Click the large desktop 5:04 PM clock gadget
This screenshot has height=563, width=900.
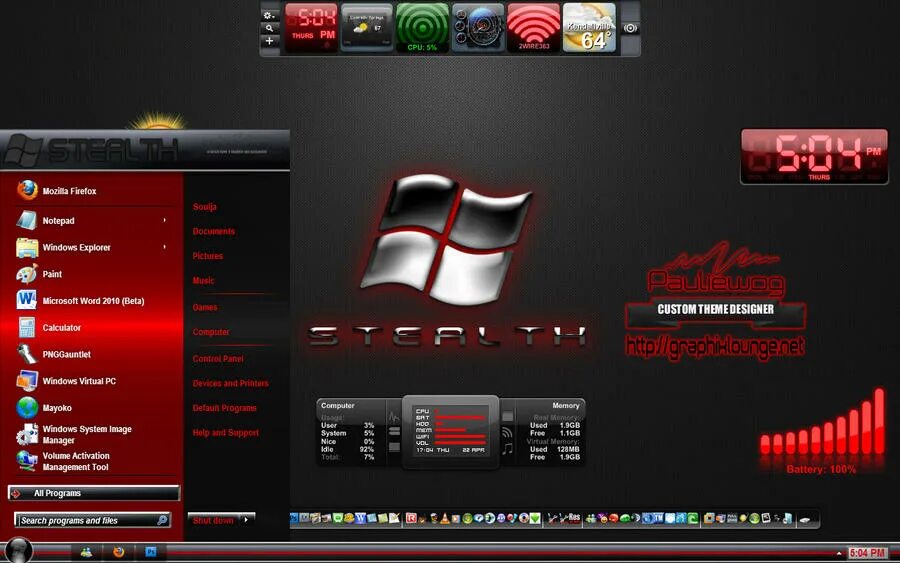point(814,157)
